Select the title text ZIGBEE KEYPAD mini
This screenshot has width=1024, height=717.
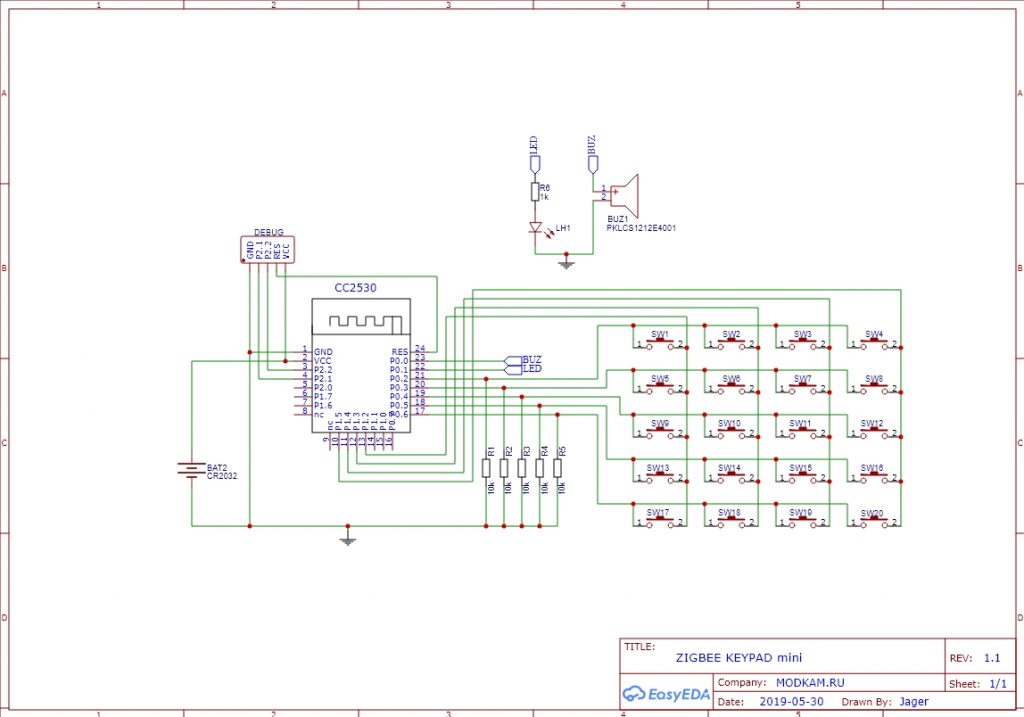739,658
